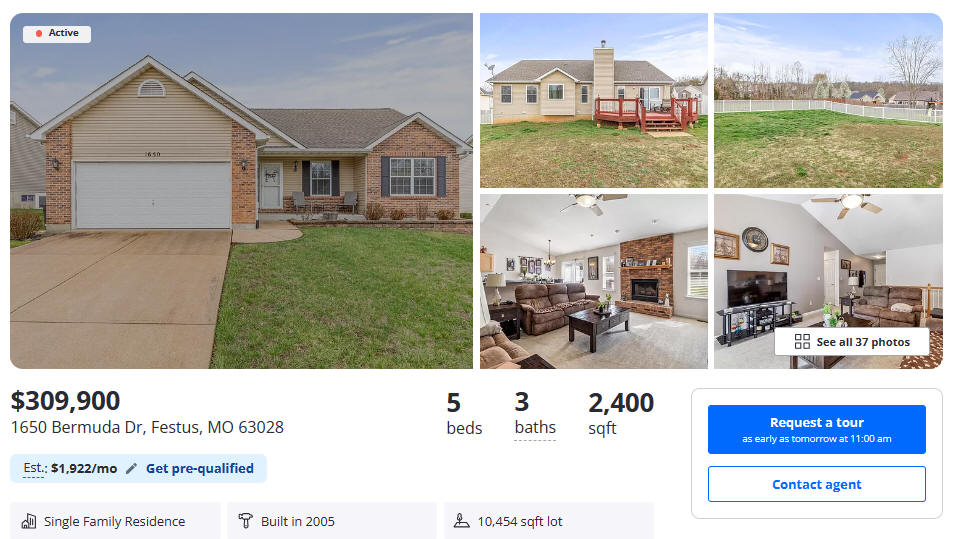Open the back deck exterior photo
The width and height of the screenshot is (953, 539).
coord(594,100)
